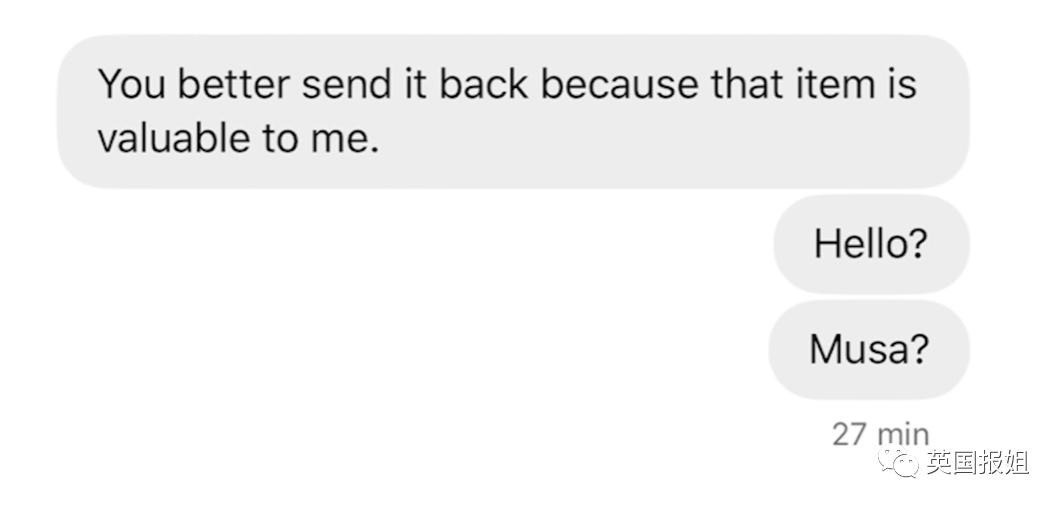This screenshot has width=1064, height=509.
Task: Select the 'You better send it back' message bubble
Action: 513,111
